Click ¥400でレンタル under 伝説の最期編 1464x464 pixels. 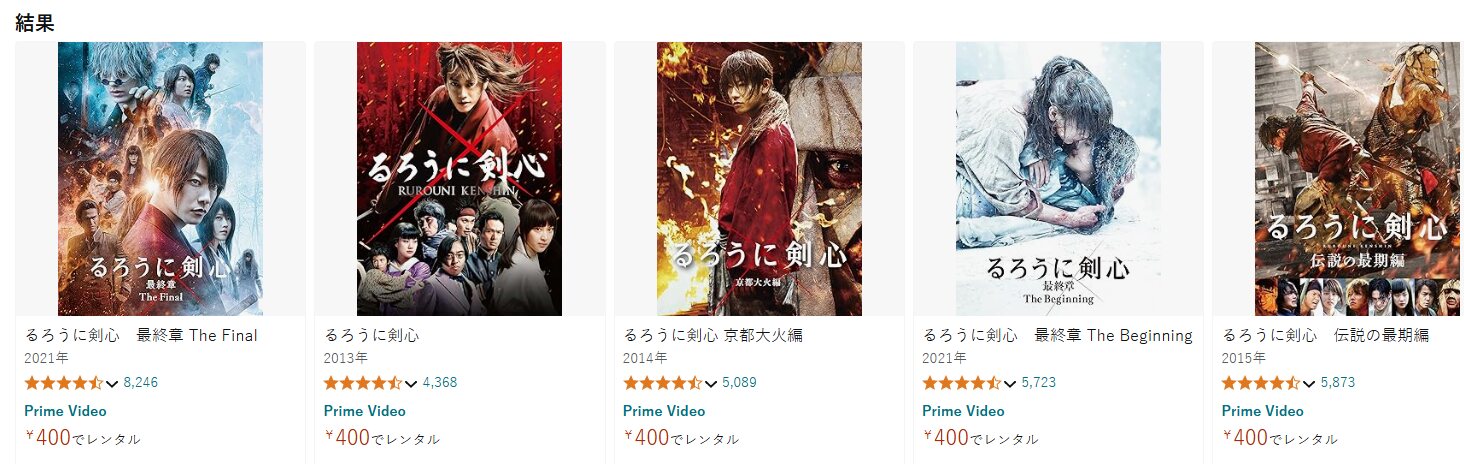coord(1280,438)
